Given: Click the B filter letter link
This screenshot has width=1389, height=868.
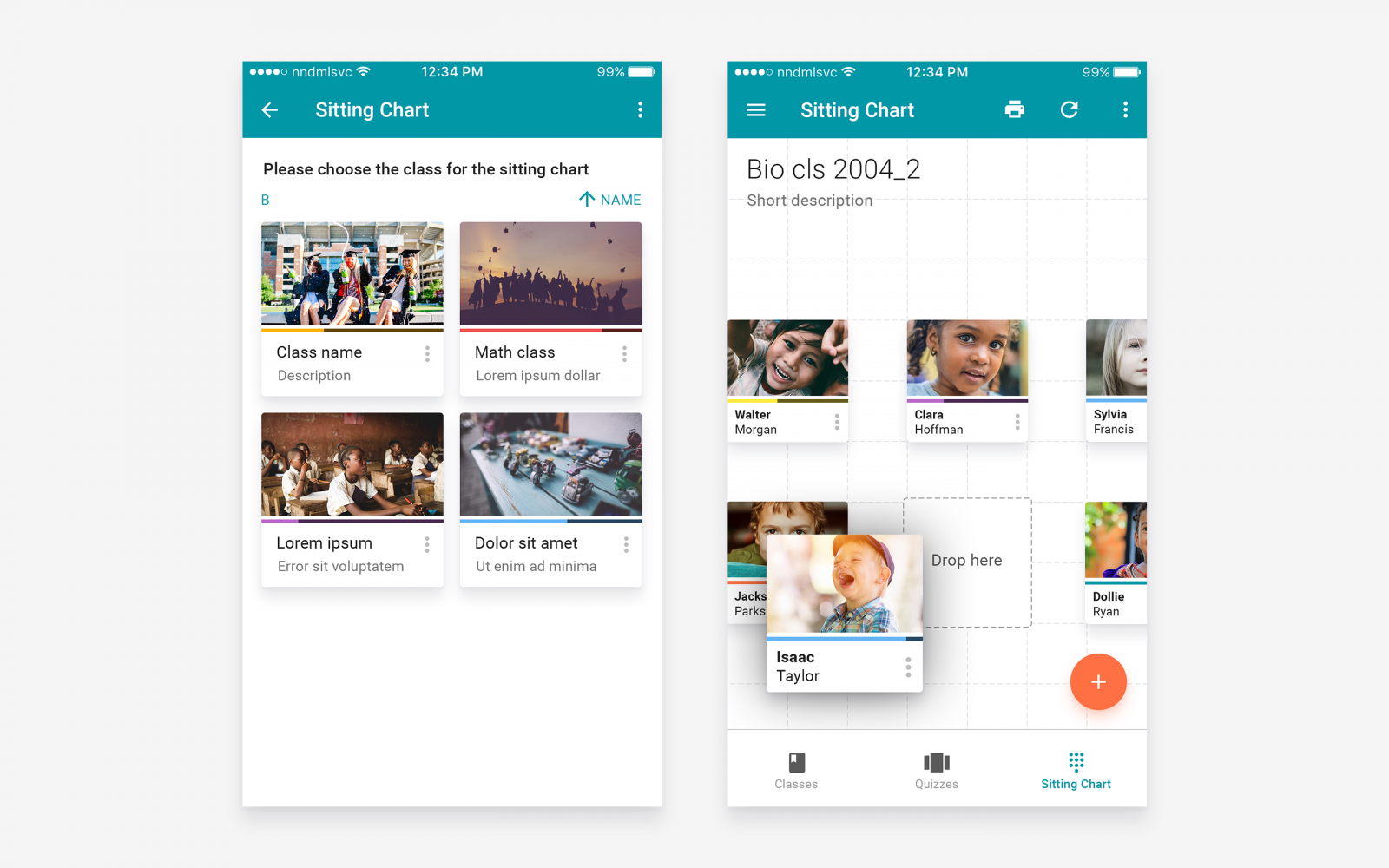Looking at the screenshot, I should [x=266, y=201].
